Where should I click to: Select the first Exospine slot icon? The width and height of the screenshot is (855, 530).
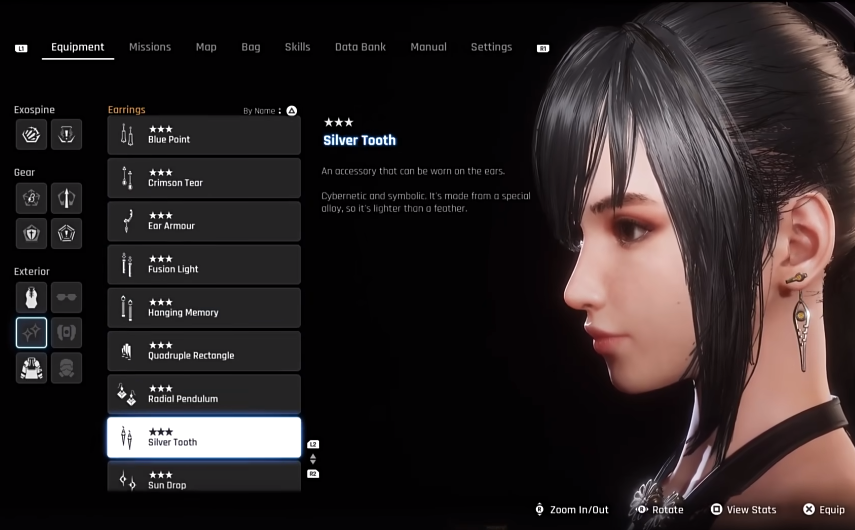click(x=31, y=134)
